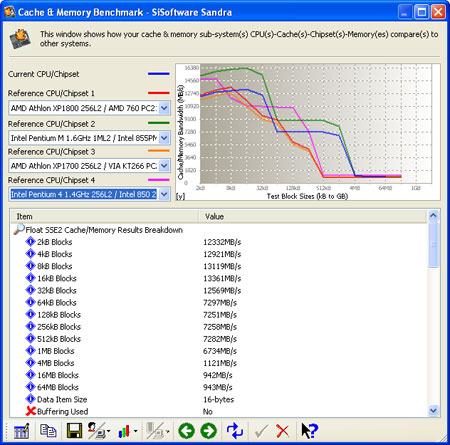The width and height of the screenshot is (450, 445).
Task: Click the results list scrollbar thumb
Action: [x=433, y=245]
